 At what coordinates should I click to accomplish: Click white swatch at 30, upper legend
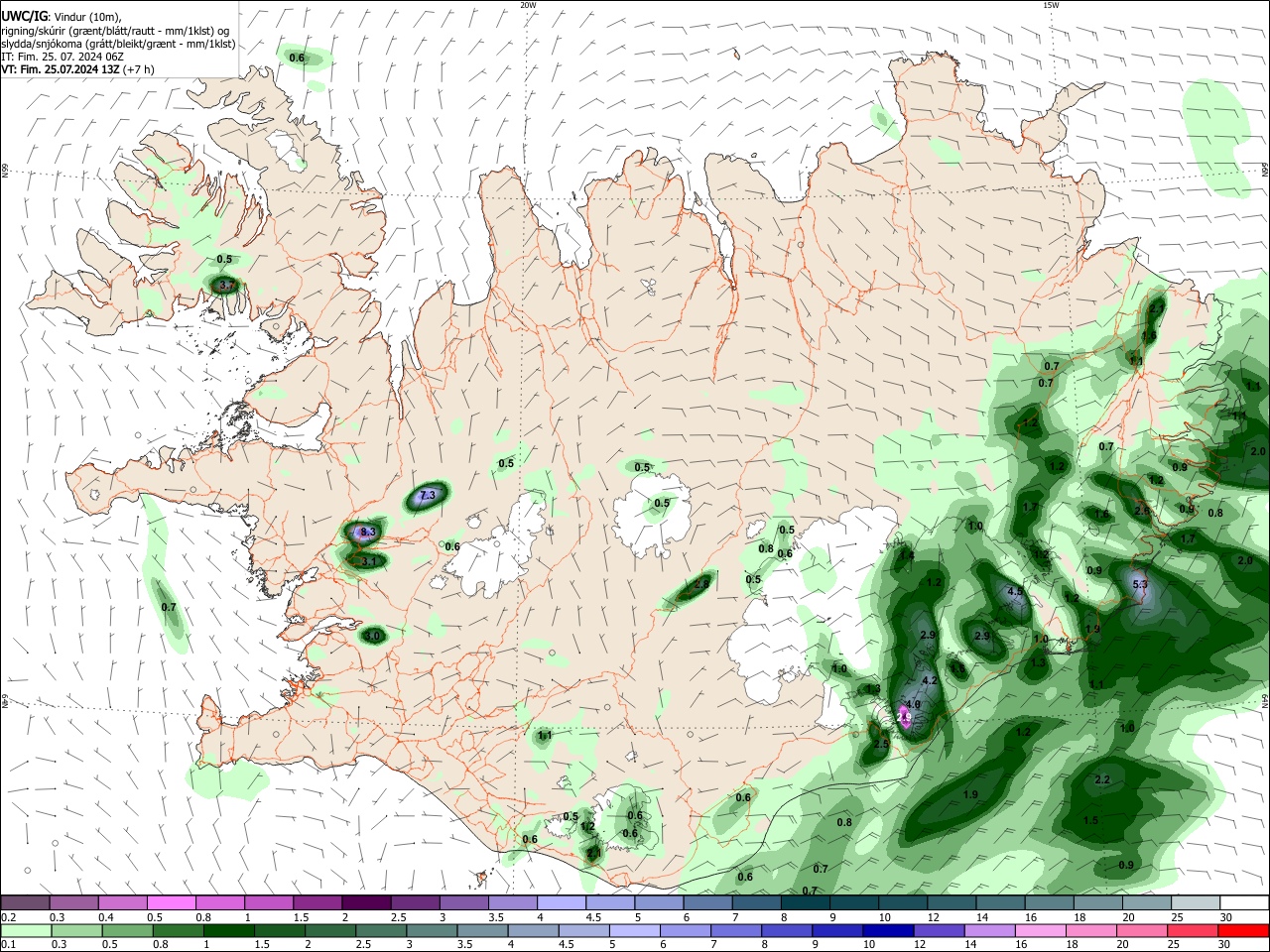1245,903
